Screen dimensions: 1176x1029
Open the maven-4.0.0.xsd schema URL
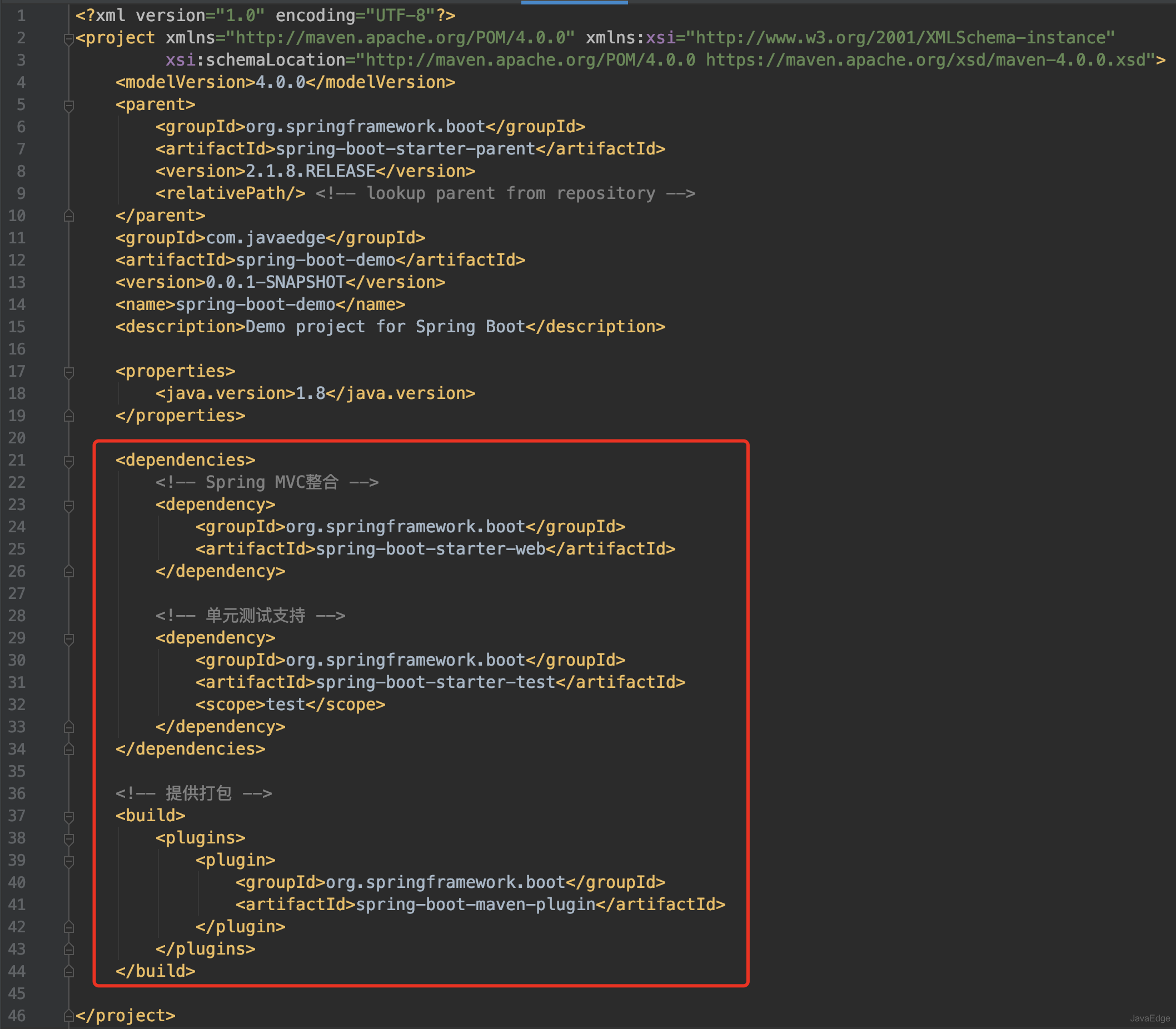tap(924, 59)
